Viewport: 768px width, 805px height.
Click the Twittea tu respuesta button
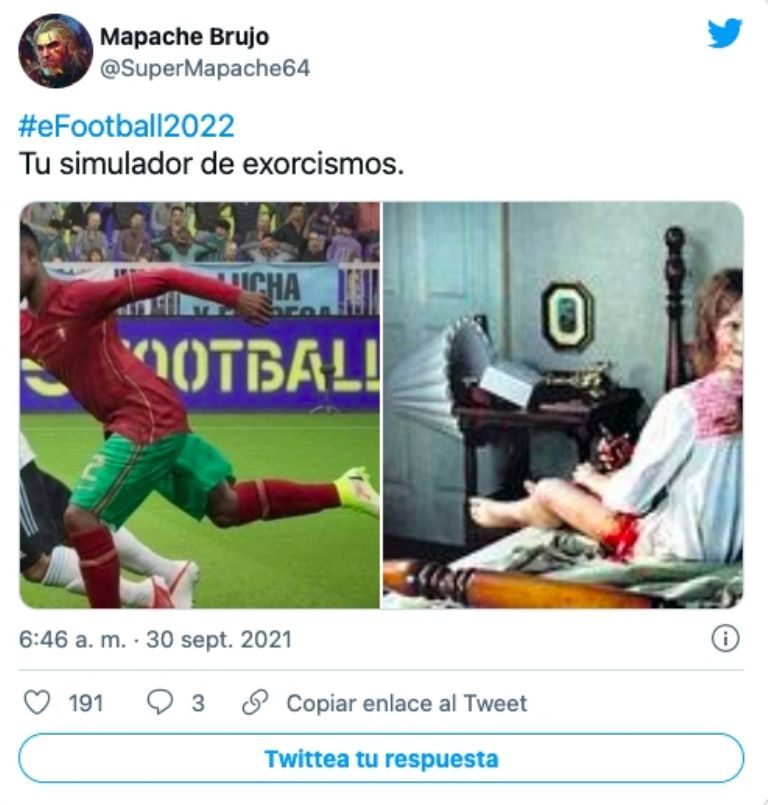(x=381, y=758)
